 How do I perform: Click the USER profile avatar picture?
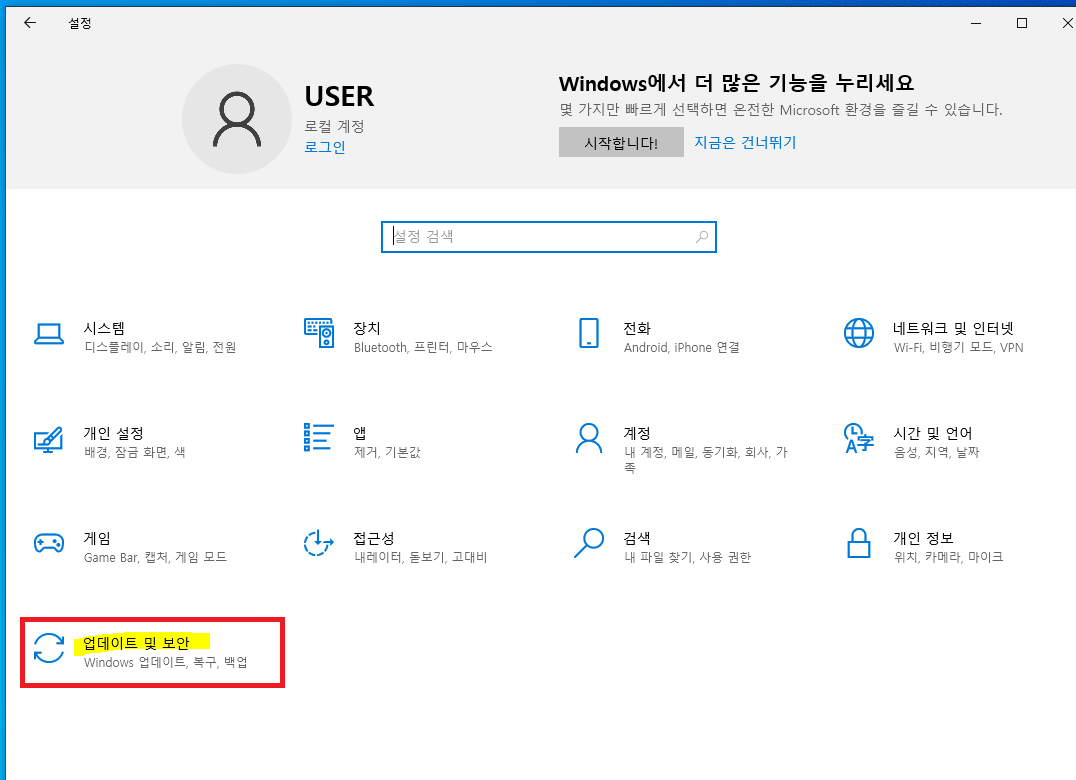click(x=237, y=119)
